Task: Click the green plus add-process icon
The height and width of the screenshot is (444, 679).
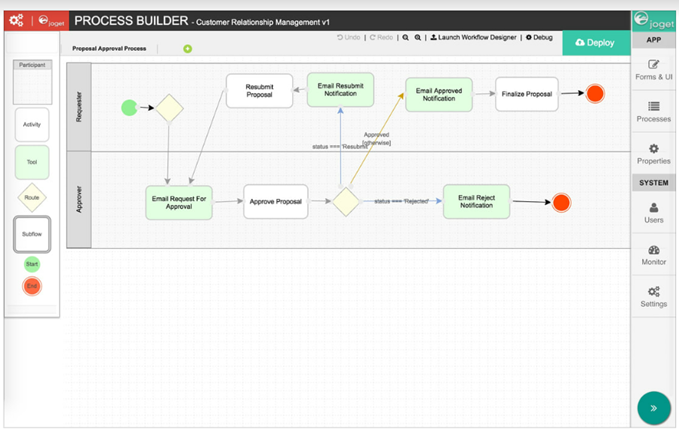Action: [x=188, y=49]
